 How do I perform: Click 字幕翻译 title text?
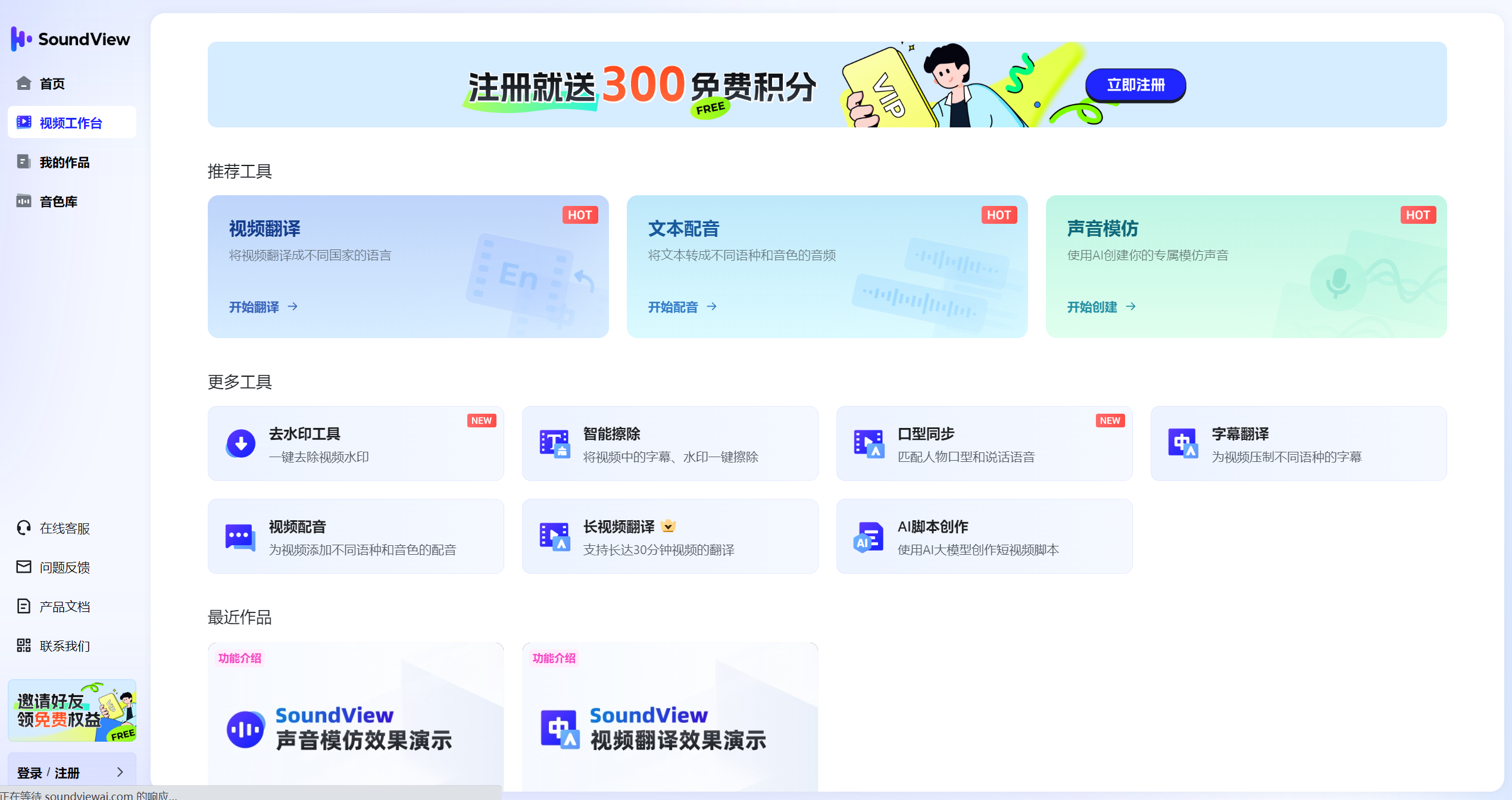click(1241, 434)
